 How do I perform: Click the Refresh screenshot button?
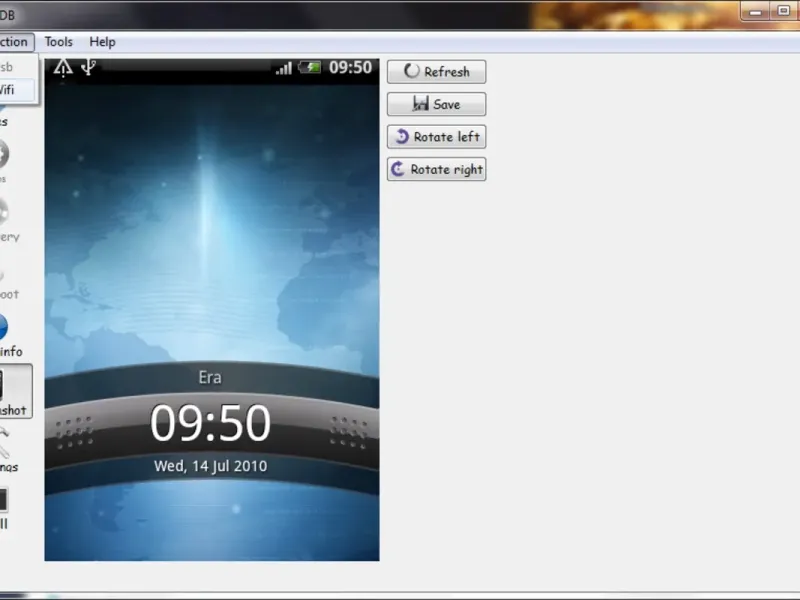[x=436, y=71]
